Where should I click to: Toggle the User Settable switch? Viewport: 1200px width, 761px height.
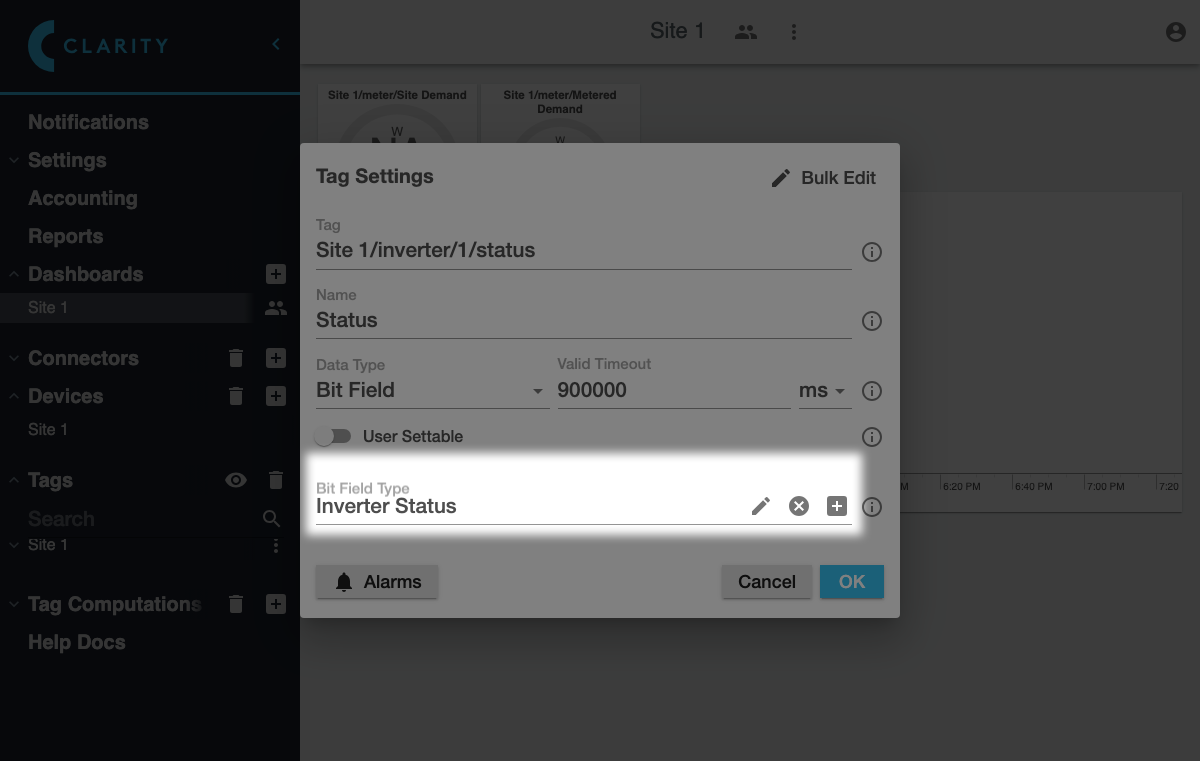pos(333,437)
